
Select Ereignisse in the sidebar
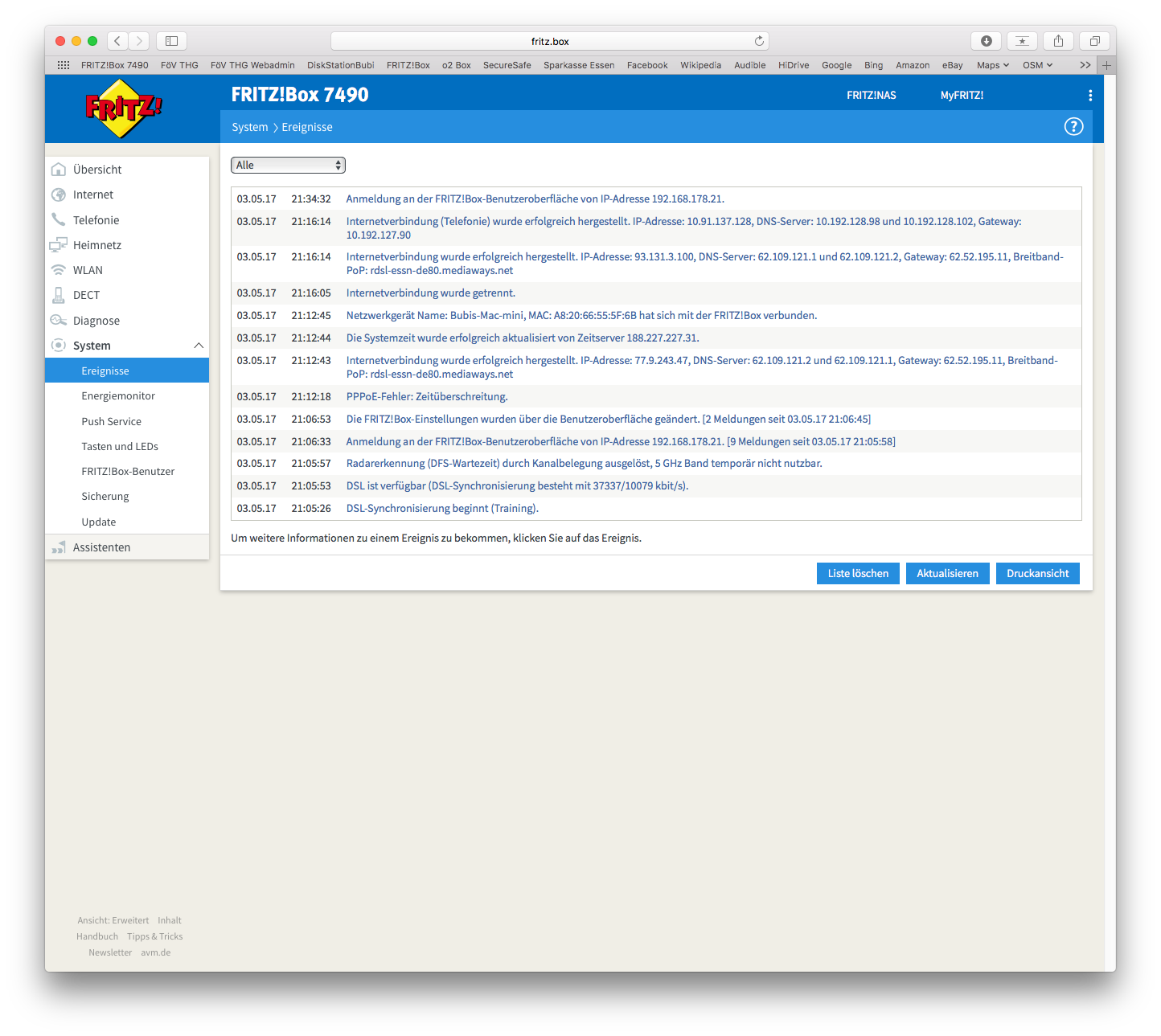[127, 371]
